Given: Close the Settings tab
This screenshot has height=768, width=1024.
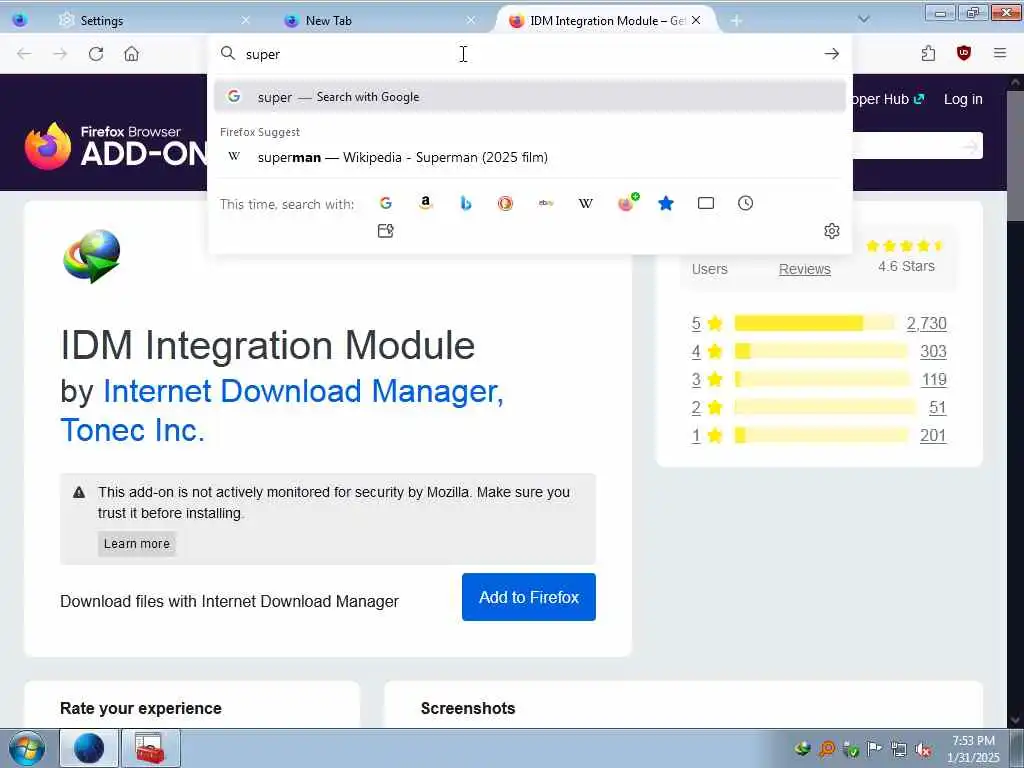Looking at the screenshot, I should pos(246,20).
